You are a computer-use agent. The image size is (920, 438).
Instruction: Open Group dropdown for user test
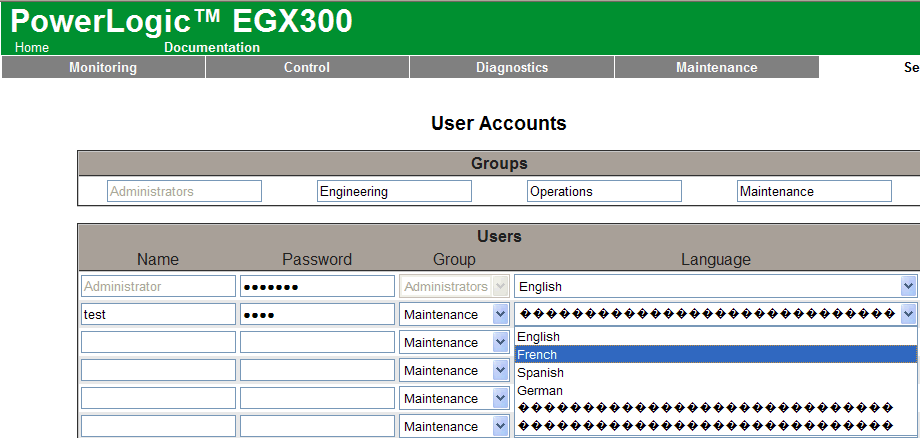(454, 314)
